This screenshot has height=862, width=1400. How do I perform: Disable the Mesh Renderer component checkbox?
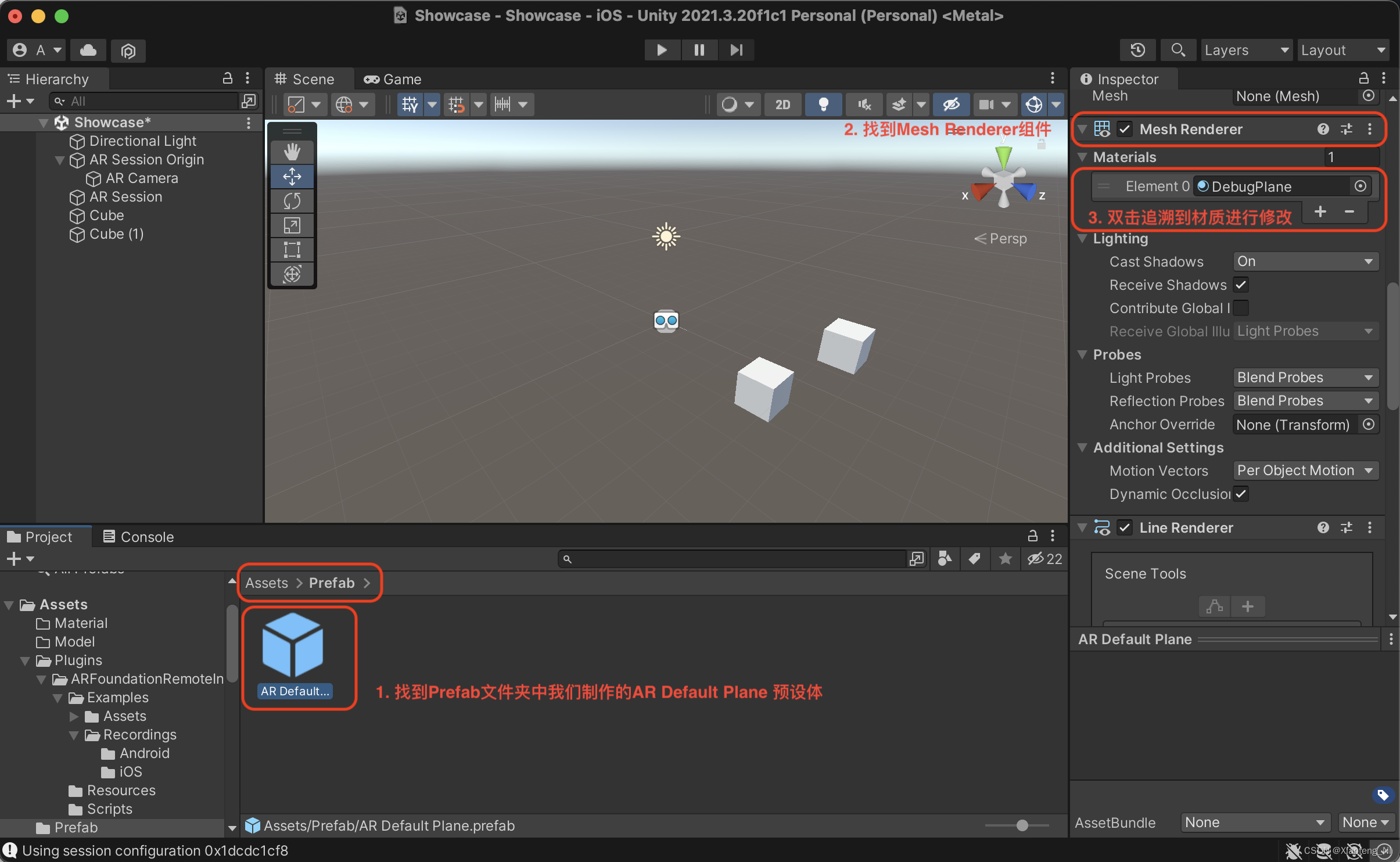pyautogui.click(x=1125, y=129)
